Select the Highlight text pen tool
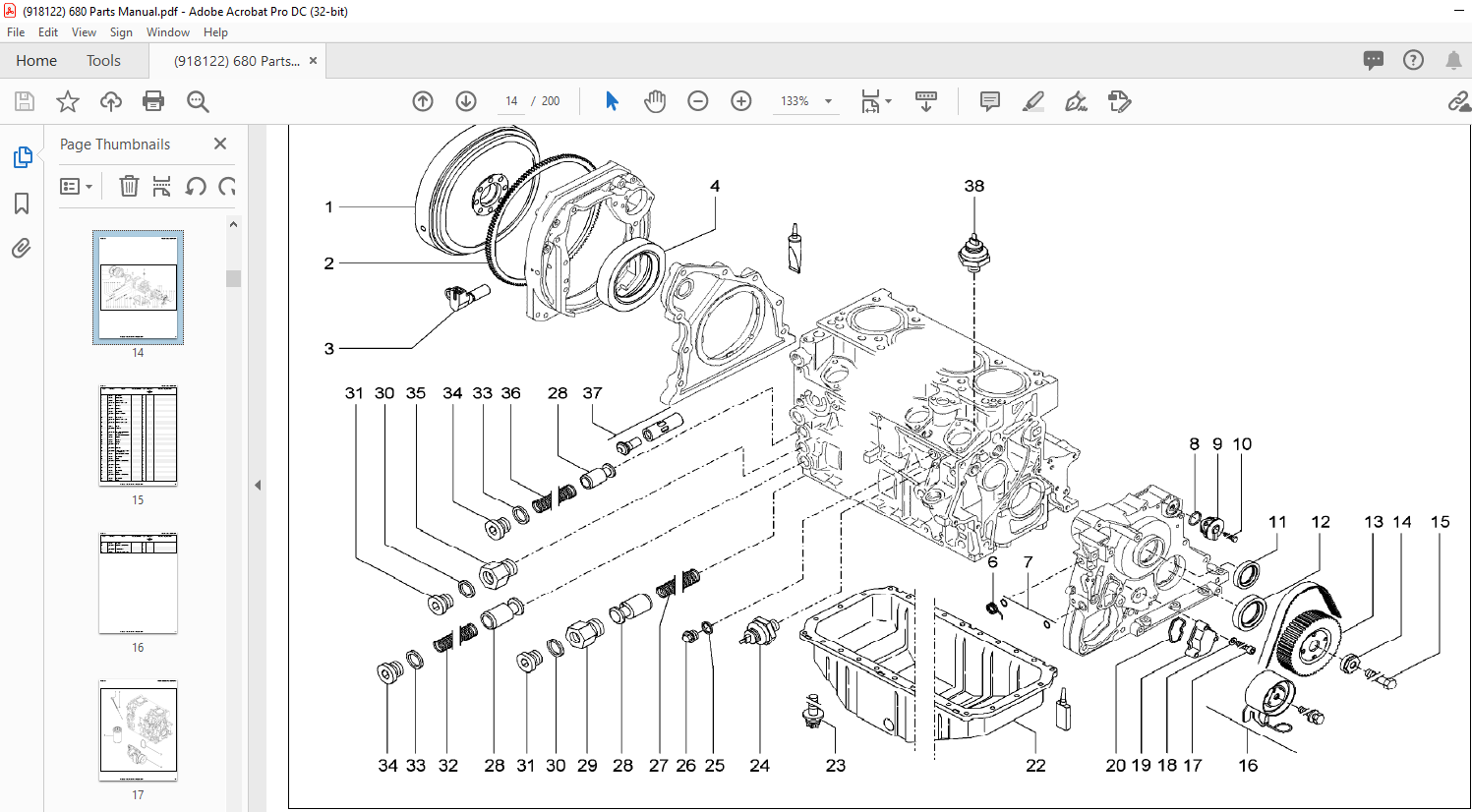Image resolution: width=1472 pixels, height=812 pixels. [x=1033, y=101]
